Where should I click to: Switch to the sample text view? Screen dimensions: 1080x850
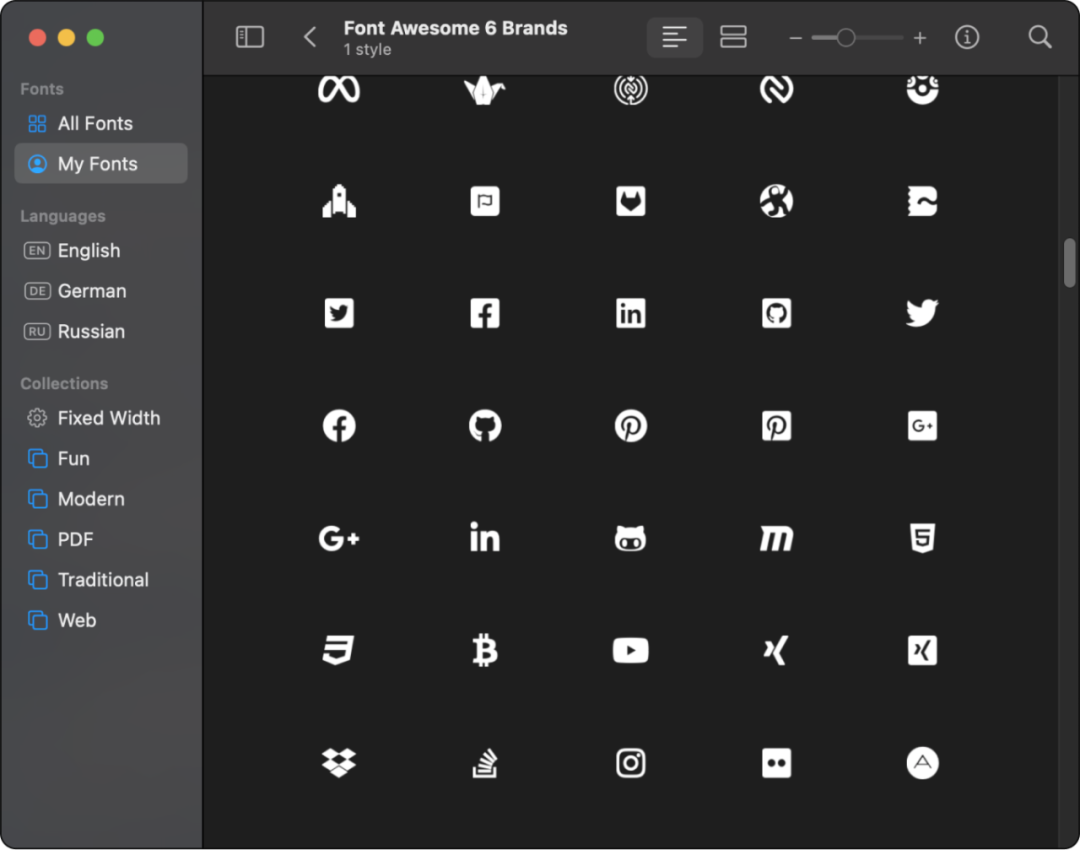point(674,37)
